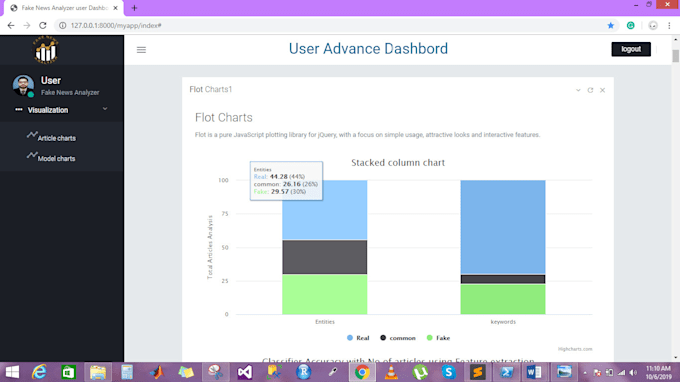Screen dimensions: 680x382
Task: Open Skype from the taskbar
Action: [x=448, y=372]
